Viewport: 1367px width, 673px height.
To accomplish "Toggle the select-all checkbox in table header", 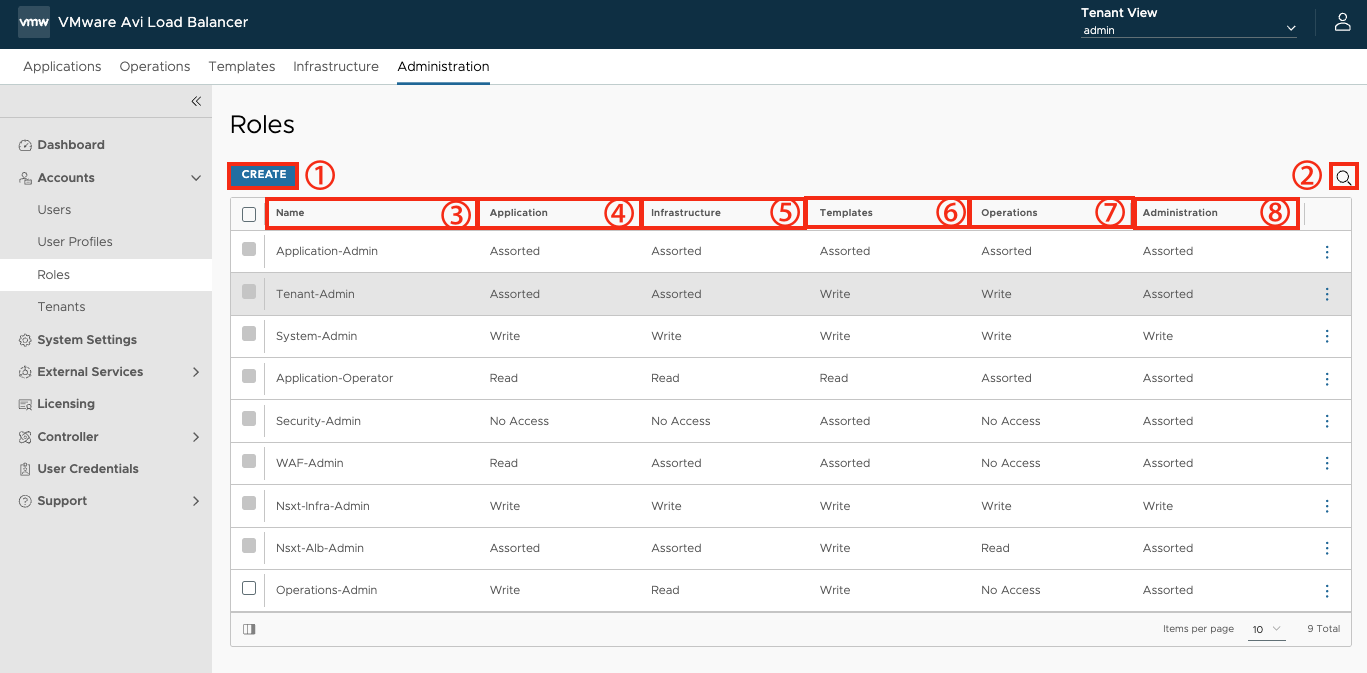I will pyautogui.click(x=249, y=214).
